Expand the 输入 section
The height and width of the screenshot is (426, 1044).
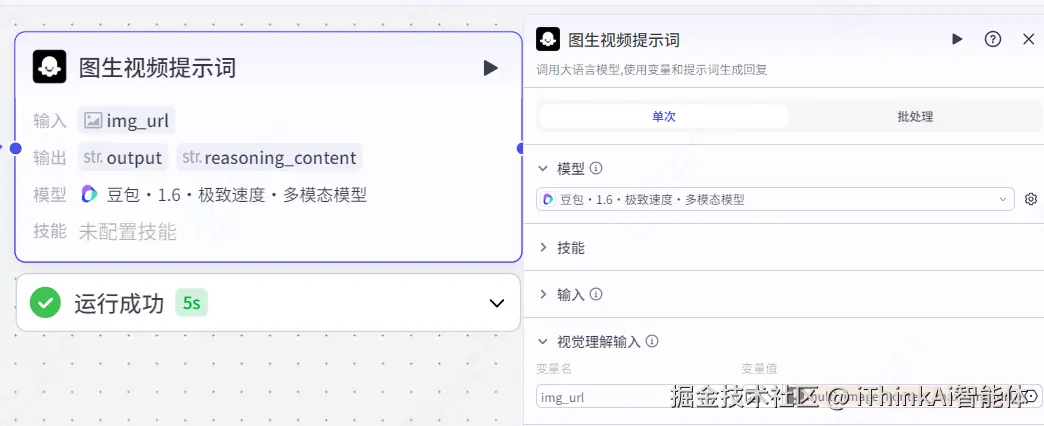coord(544,294)
